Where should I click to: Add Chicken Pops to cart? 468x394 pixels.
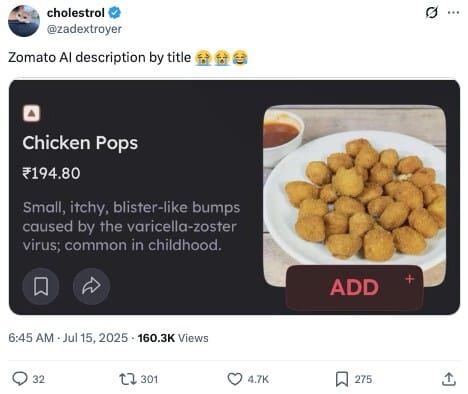[x=354, y=287]
